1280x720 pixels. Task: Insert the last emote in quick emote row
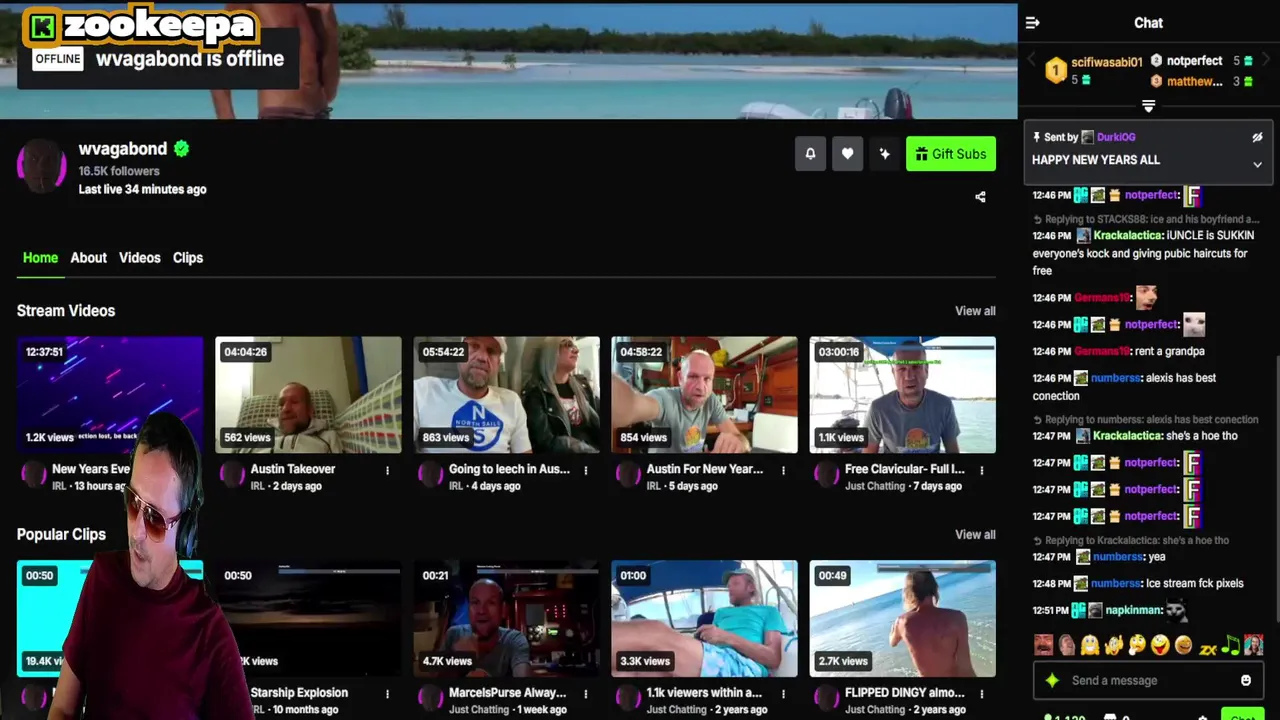click(1253, 646)
